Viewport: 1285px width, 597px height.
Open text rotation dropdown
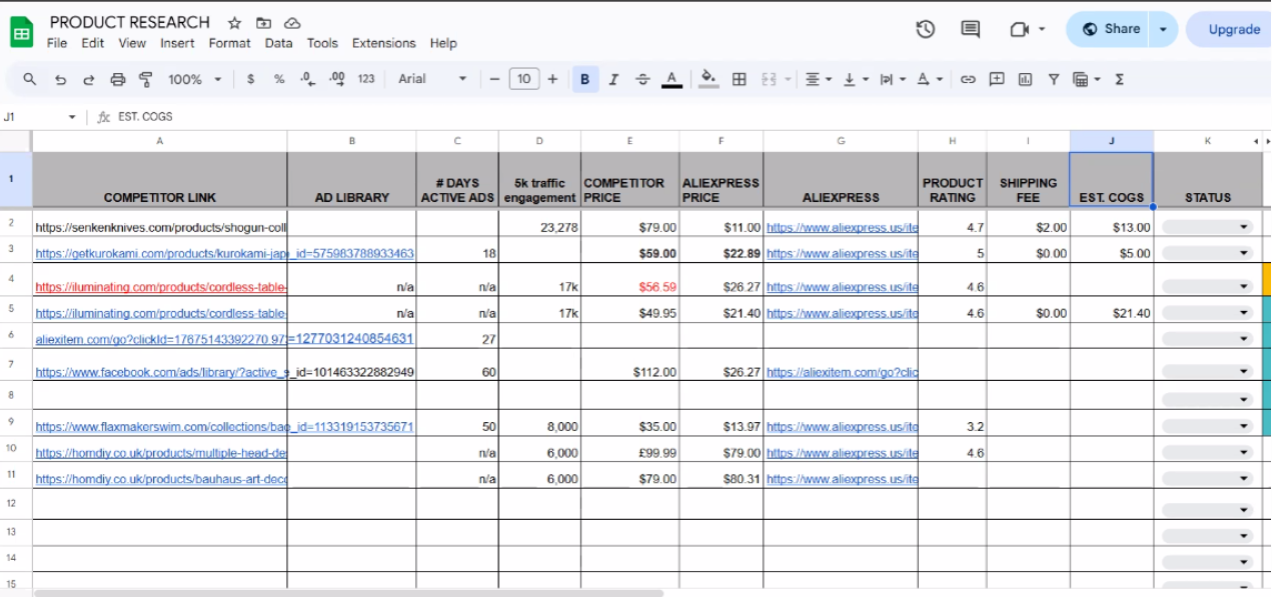click(x=929, y=79)
